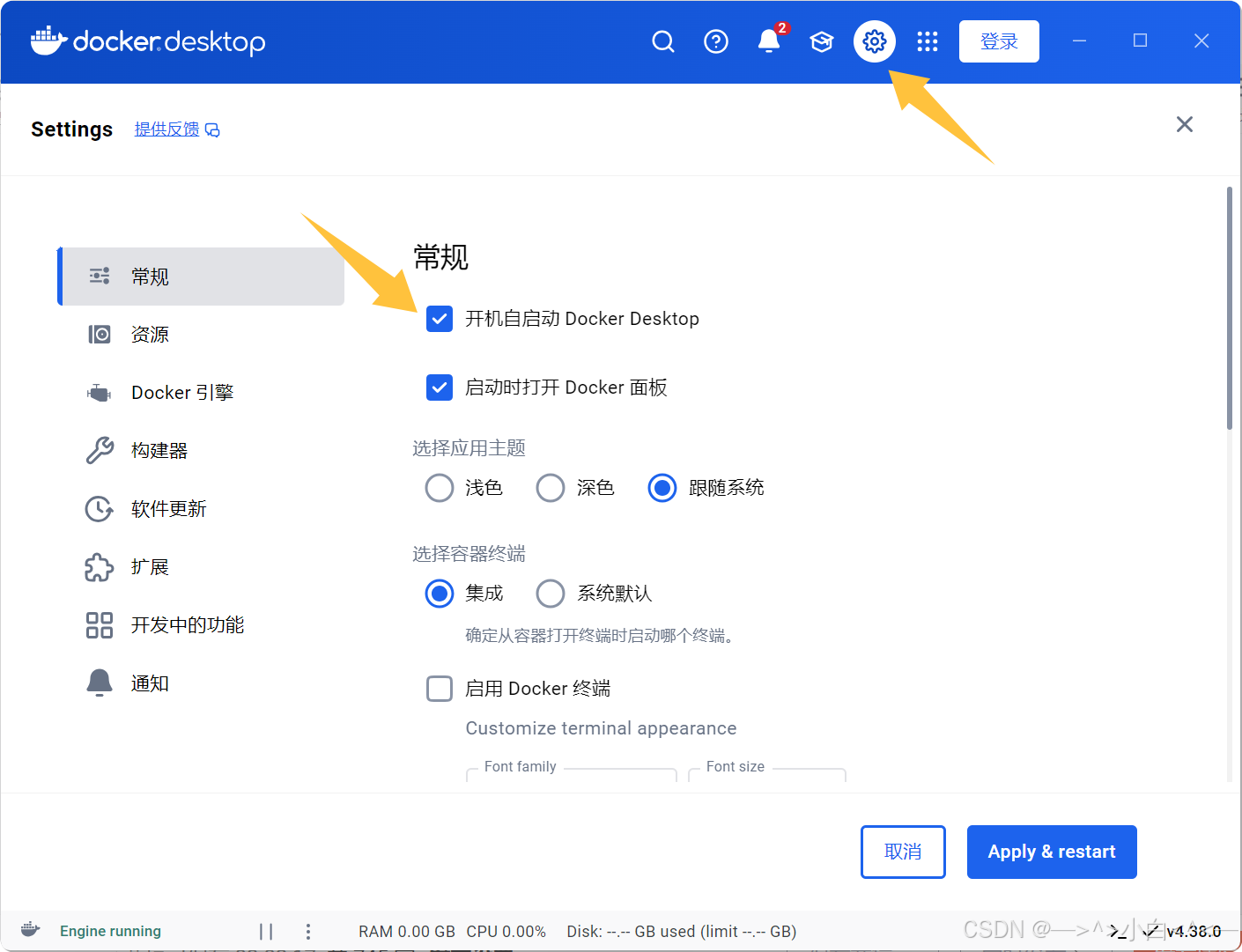Open the Learning center graduation cap icon
The height and width of the screenshot is (952, 1242).
click(x=822, y=41)
